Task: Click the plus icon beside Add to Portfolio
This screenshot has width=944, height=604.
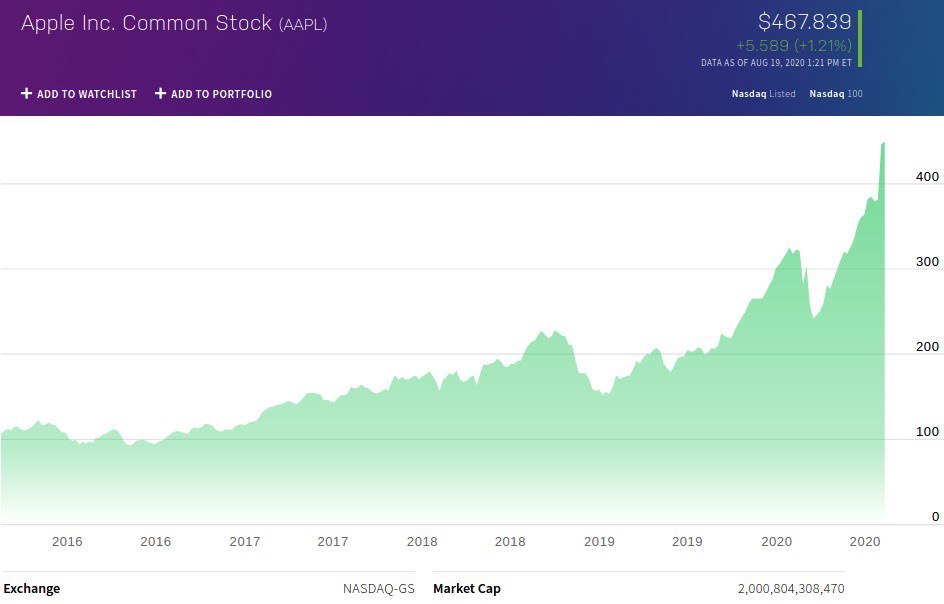Action: pos(160,93)
